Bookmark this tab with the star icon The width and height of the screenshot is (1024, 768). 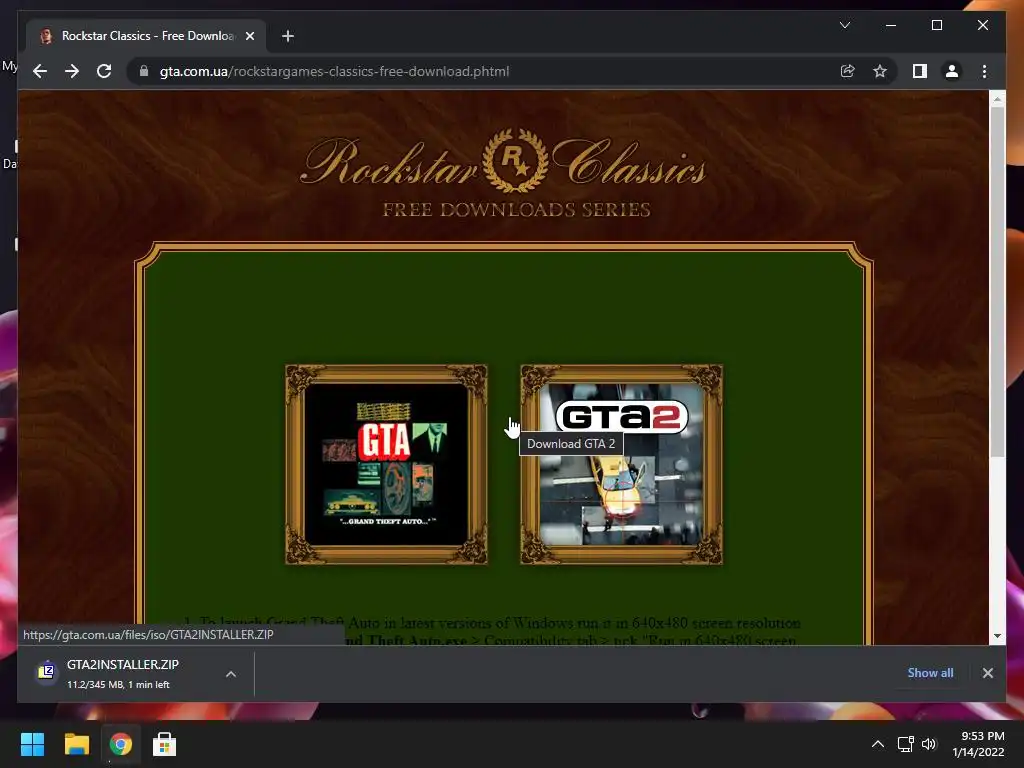point(880,71)
